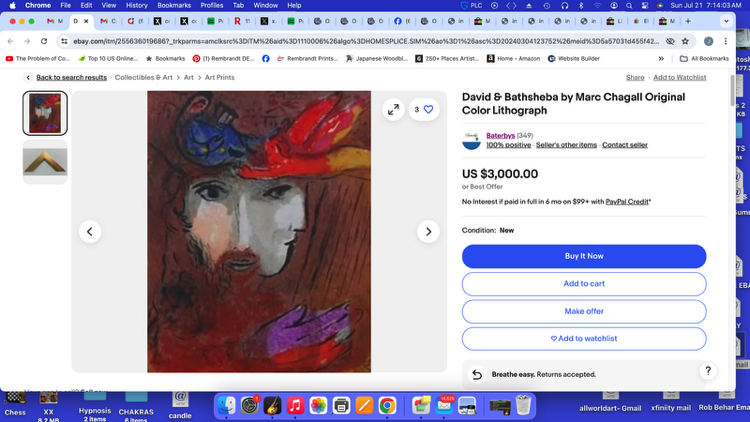
Task: Select the gold frame corner thumbnail
Action: tap(45, 162)
